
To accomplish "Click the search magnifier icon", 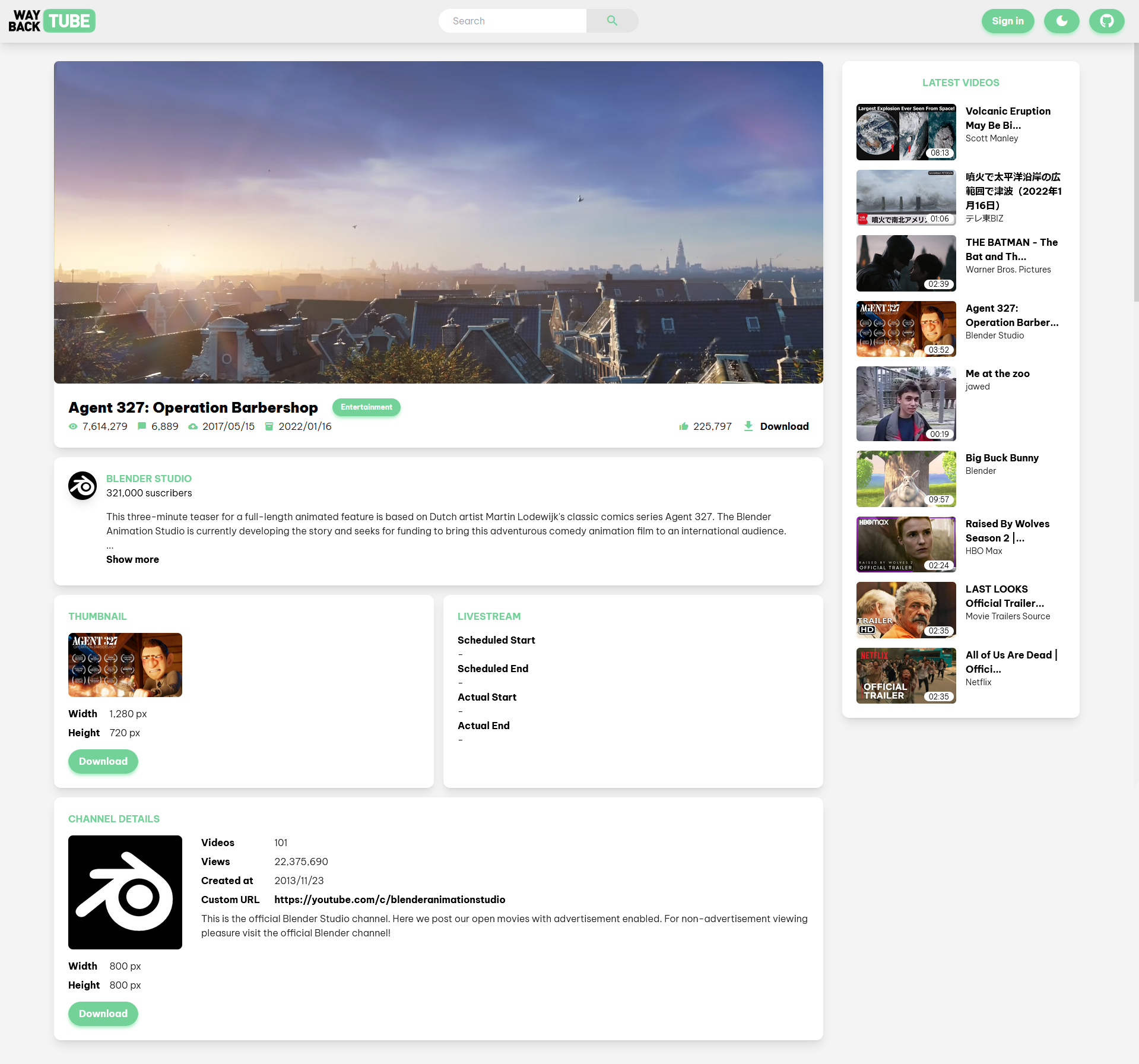I will pos(612,21).
